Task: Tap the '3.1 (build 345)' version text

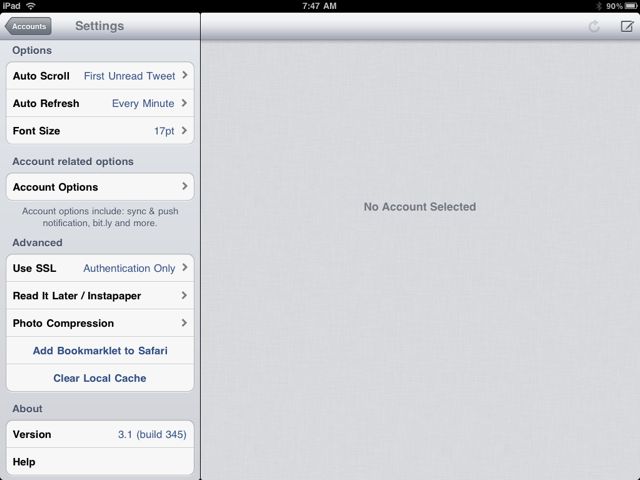Action: click(152, 434)
